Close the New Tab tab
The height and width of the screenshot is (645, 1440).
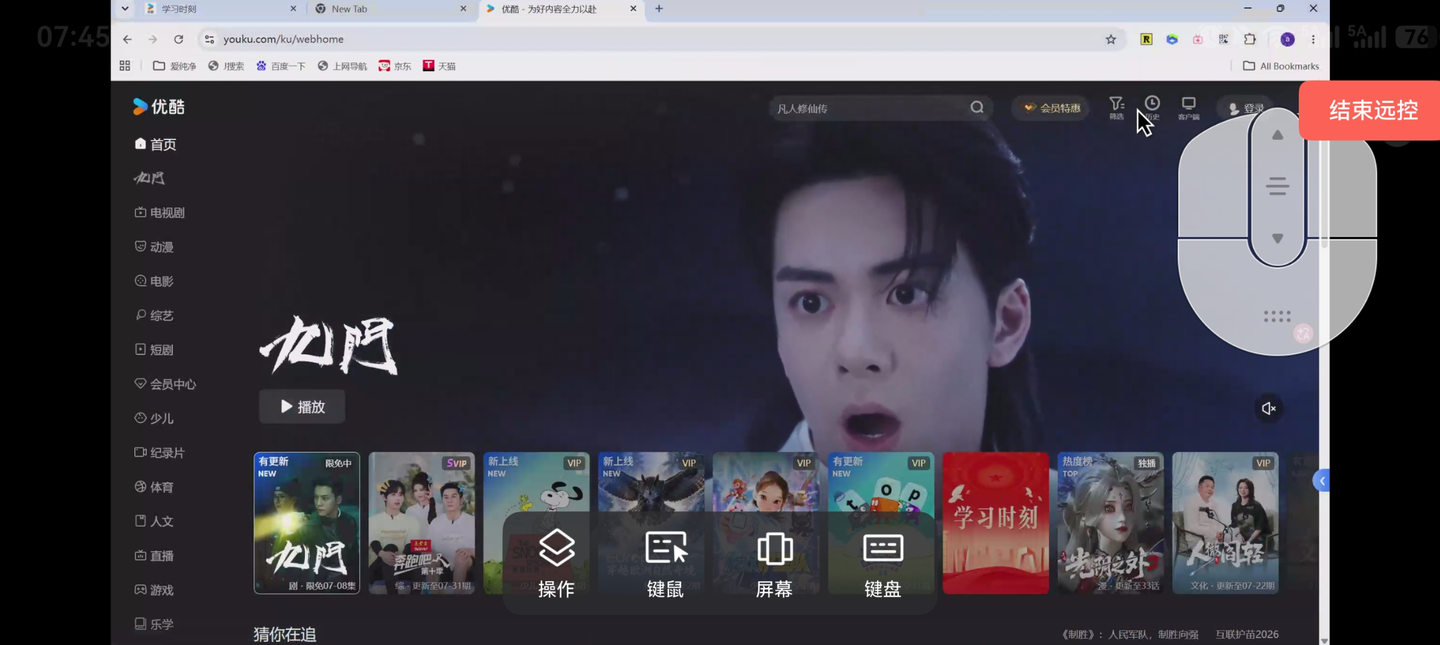[x=463, y=9]
